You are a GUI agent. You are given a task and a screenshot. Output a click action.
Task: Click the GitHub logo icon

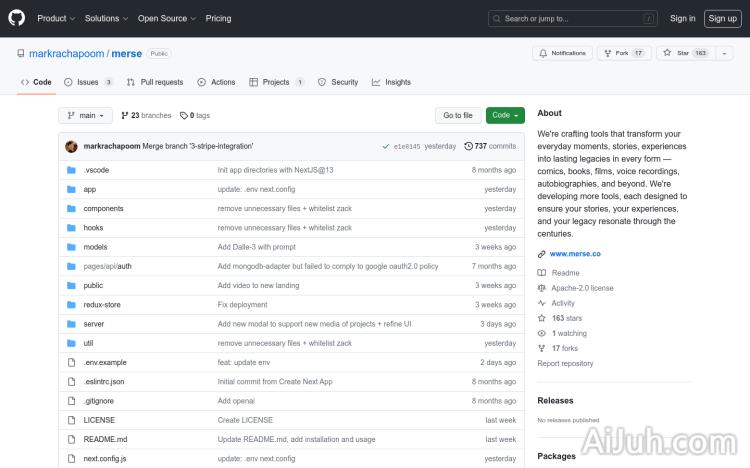tap(17, 18)
